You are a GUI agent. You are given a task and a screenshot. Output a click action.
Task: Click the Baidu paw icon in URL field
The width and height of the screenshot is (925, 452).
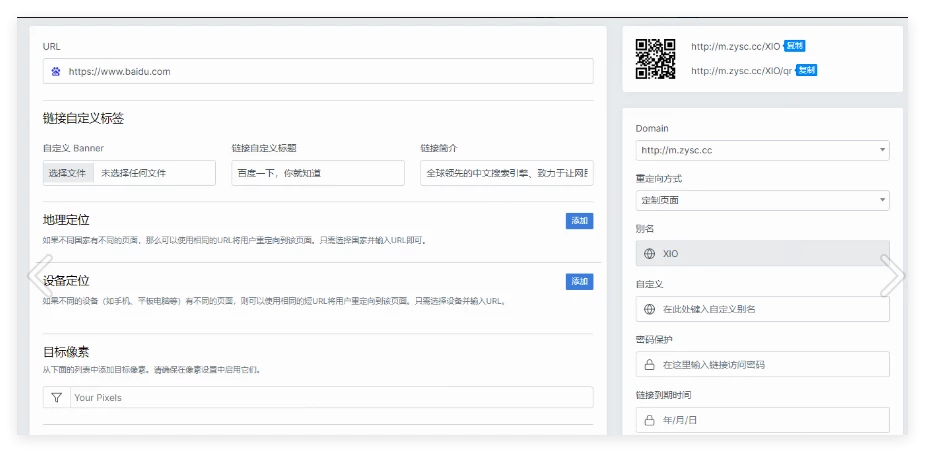point(56,71)
